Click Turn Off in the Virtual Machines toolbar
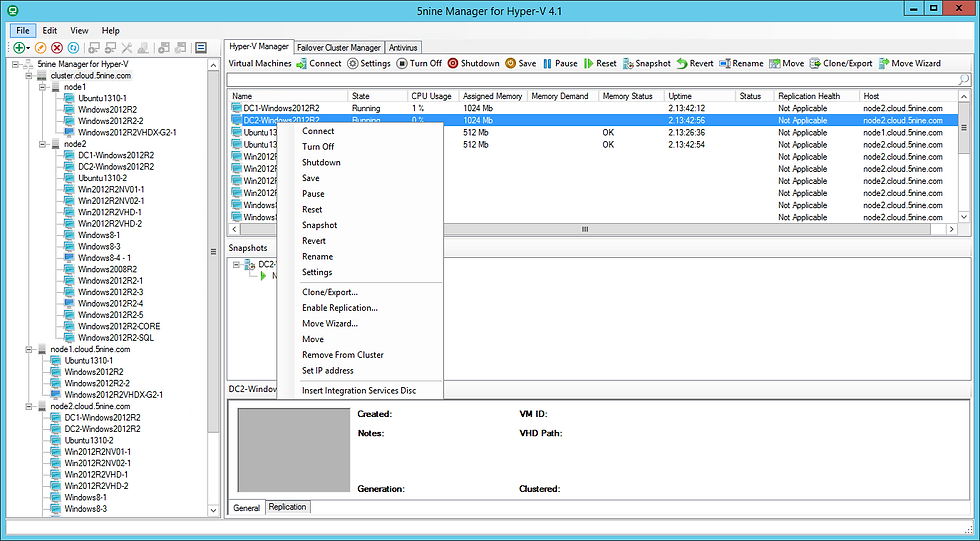This screenshot has width=980, height=541. tap(419, 63)
